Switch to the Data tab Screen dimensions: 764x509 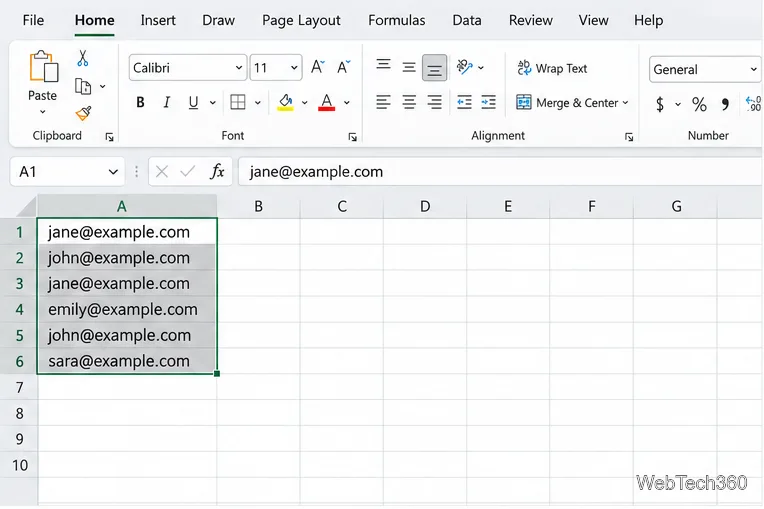coord(467,20)
